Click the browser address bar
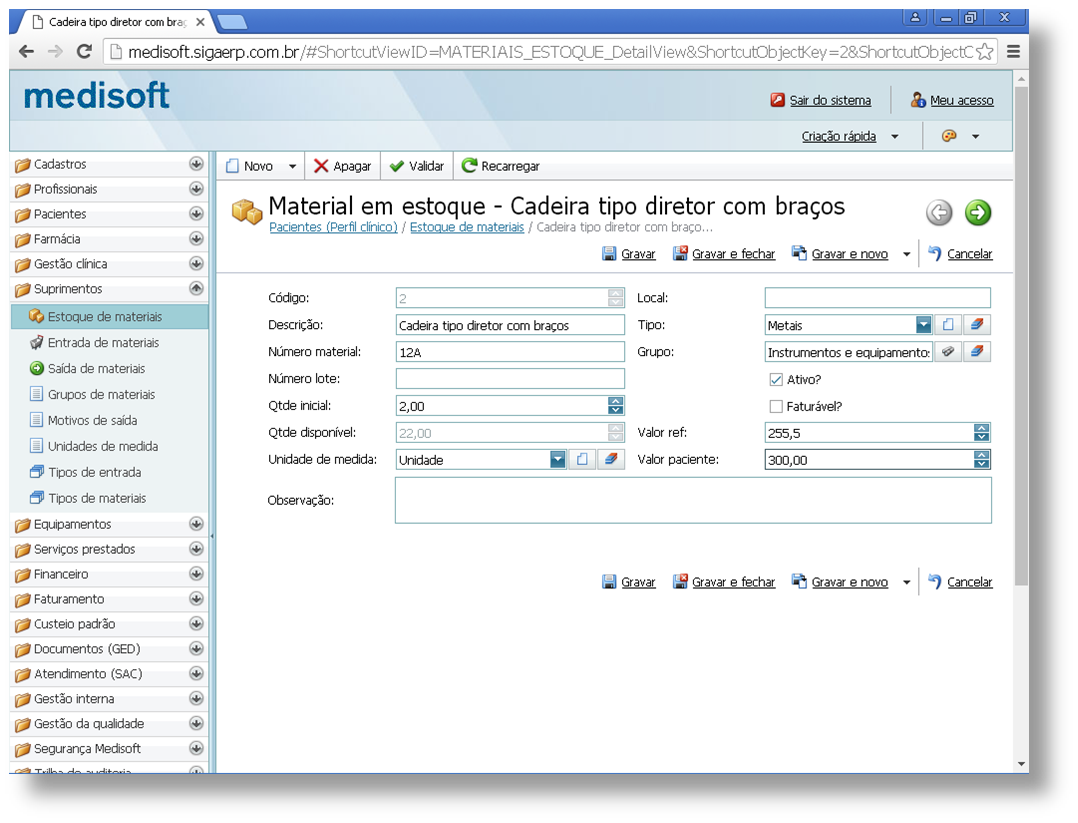1078x823 pixels. pyautogui.click(x=550, y=52)
